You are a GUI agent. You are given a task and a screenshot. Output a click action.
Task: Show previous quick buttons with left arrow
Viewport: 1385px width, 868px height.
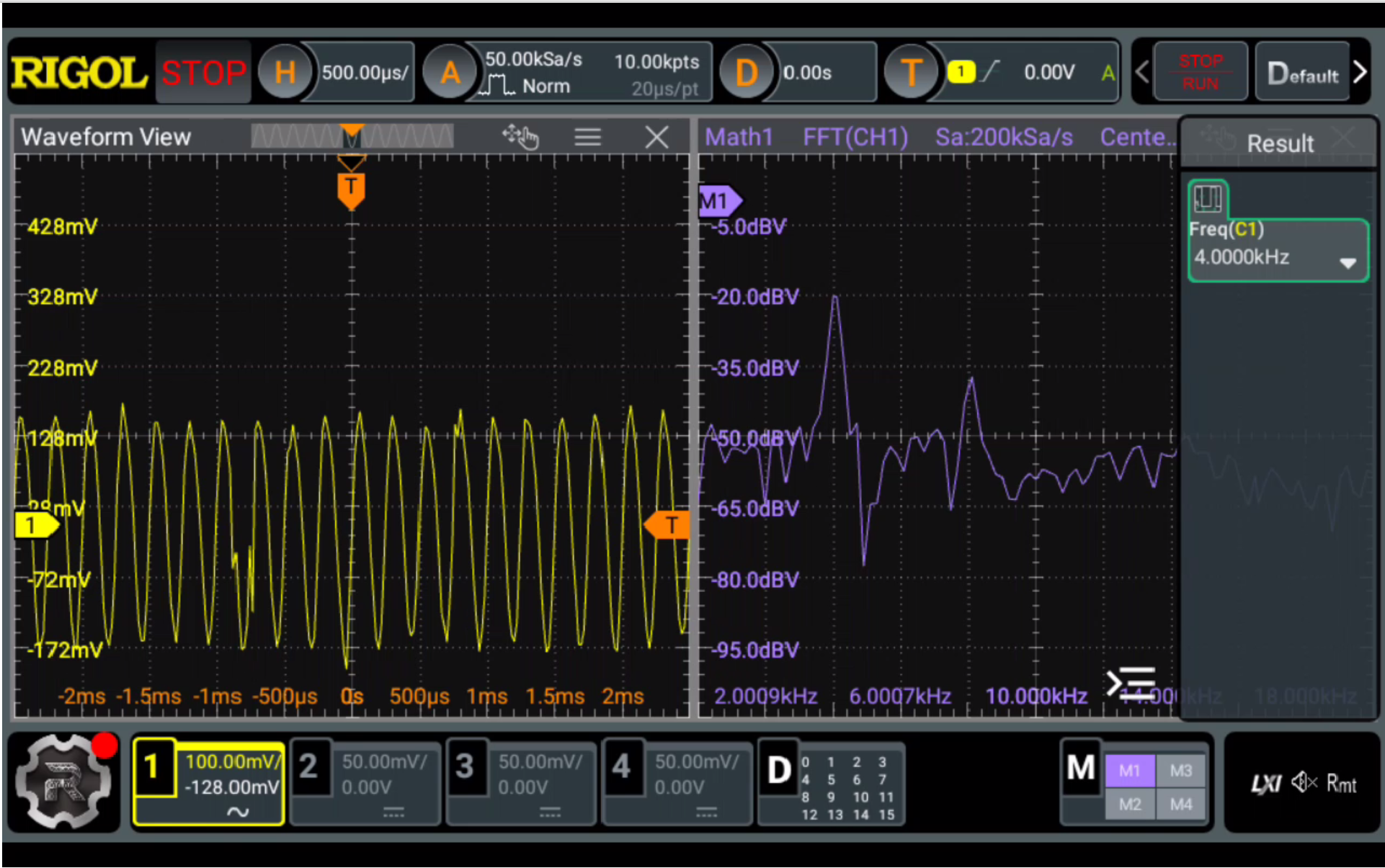(1141, 72)
